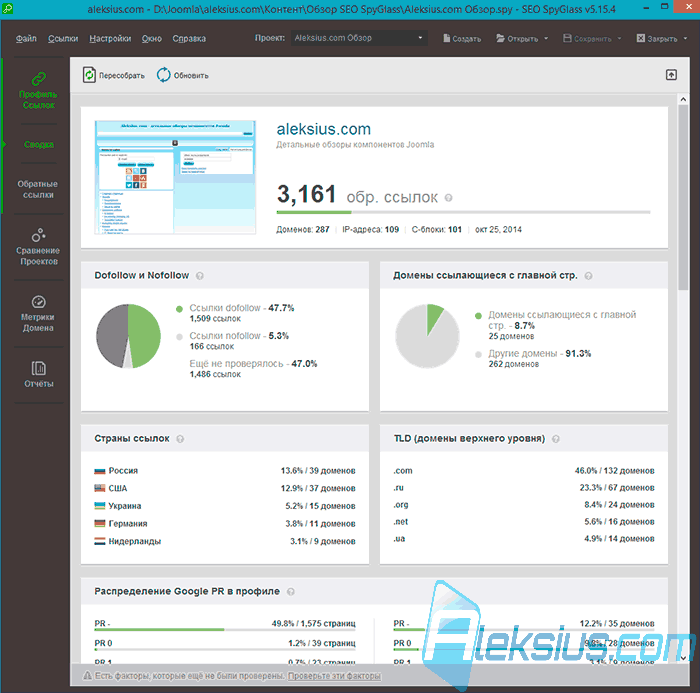700x693 pixels.
Task: Click the '1,509 ссылок' dofollow count
Action: (215, 319)
